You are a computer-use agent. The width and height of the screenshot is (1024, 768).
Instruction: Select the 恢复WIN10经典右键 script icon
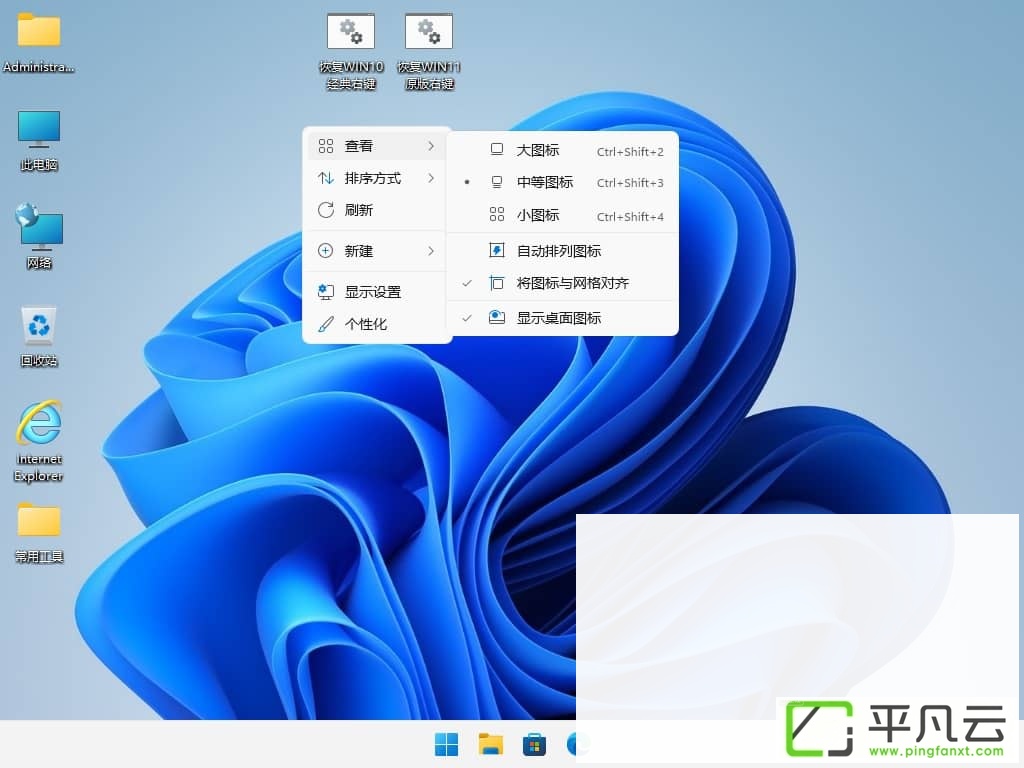[x=351, y=52]
